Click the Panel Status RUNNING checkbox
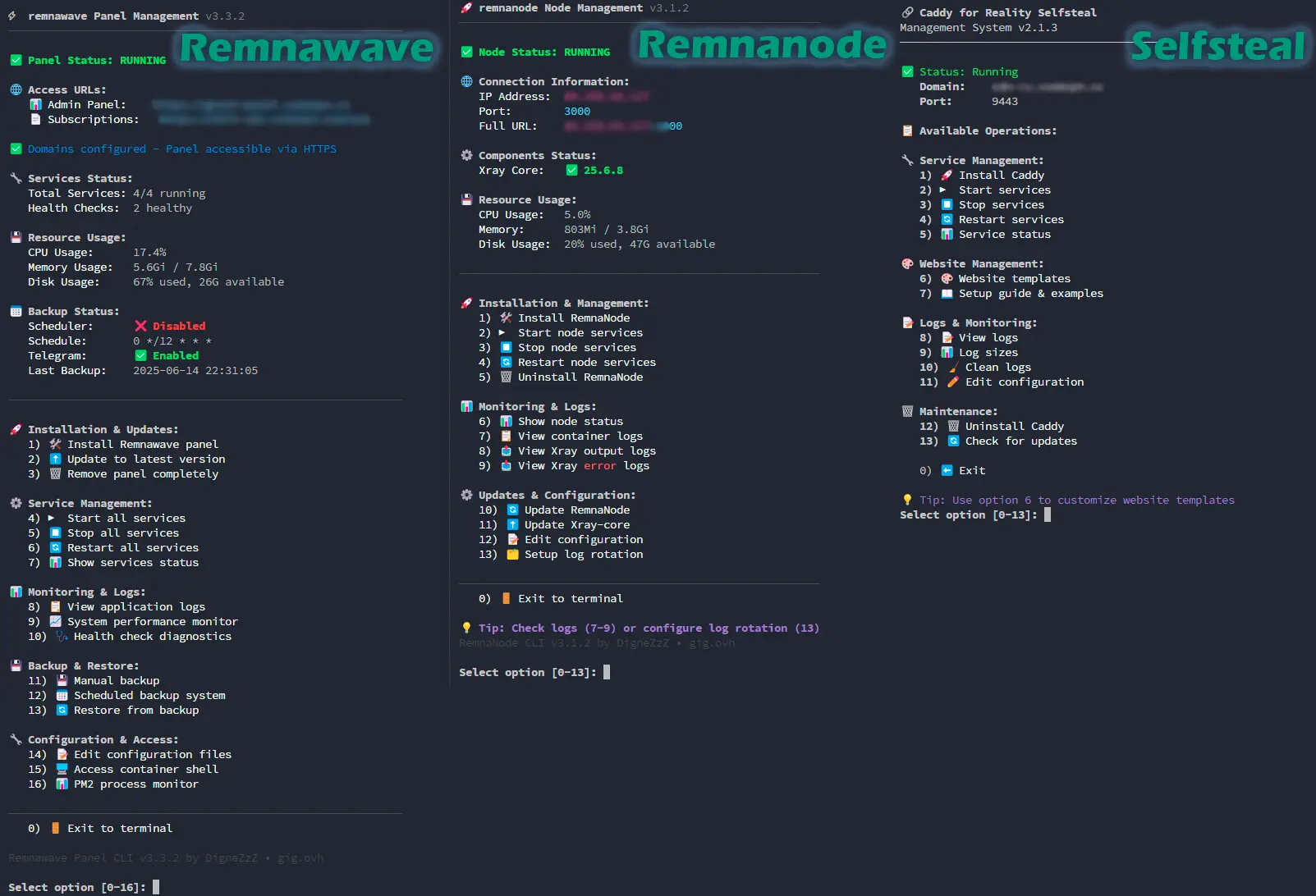Viewport: 1316px width, 896px height. tap(15, 59)
